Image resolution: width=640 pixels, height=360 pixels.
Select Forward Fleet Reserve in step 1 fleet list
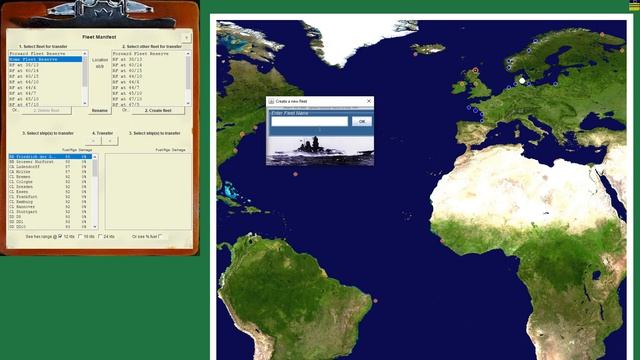pos(45,53)
